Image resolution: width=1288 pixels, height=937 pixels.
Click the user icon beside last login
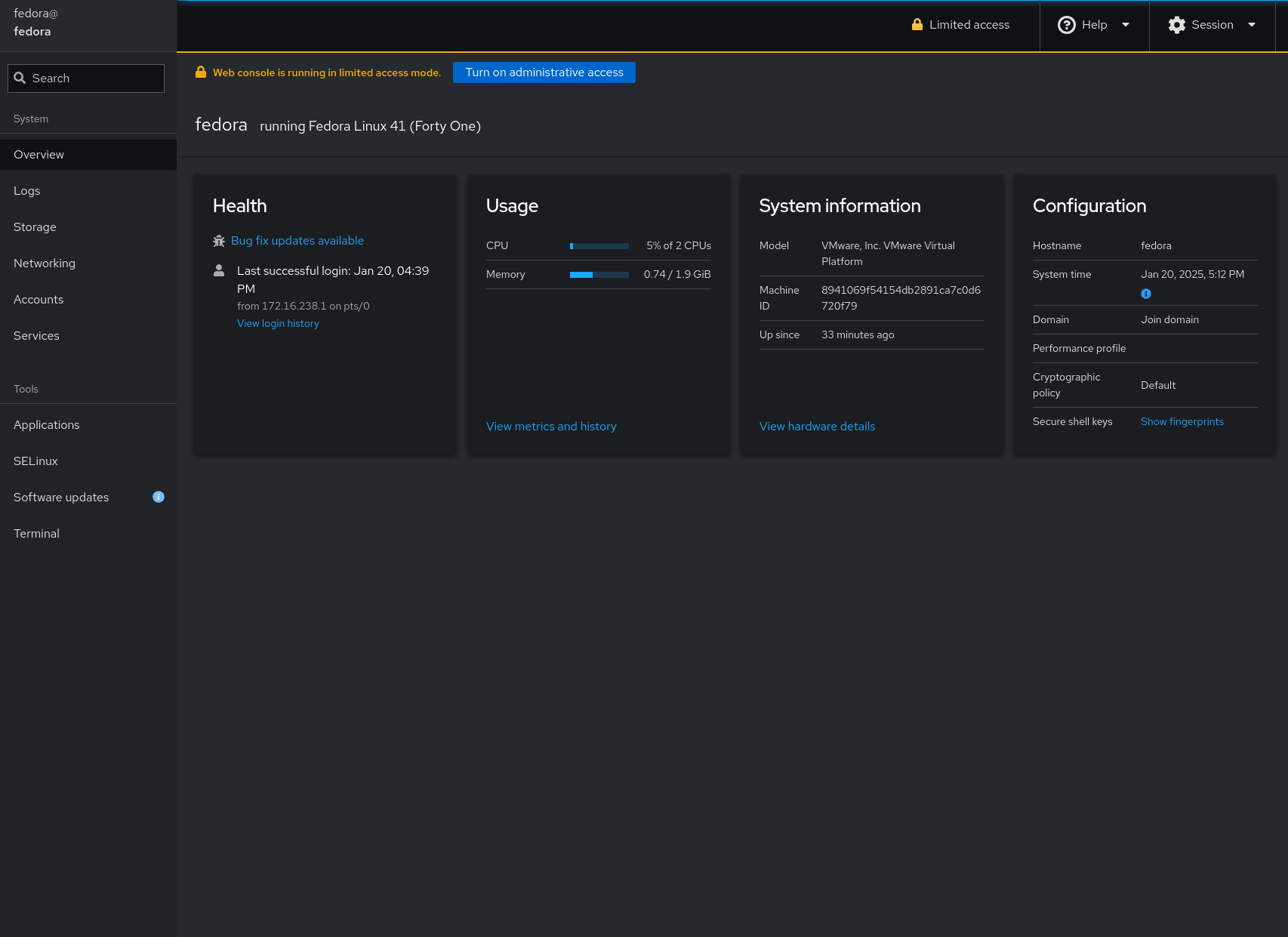point(219,270)
